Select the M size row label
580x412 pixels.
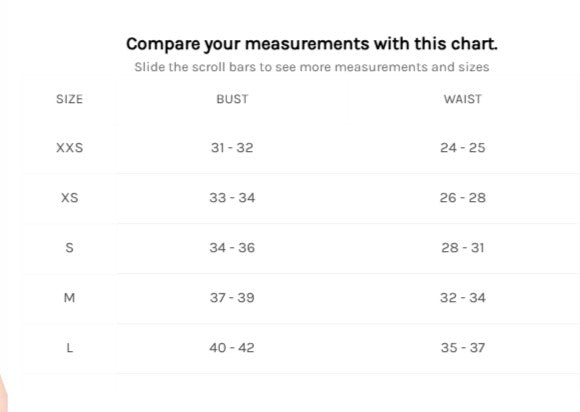70,297
